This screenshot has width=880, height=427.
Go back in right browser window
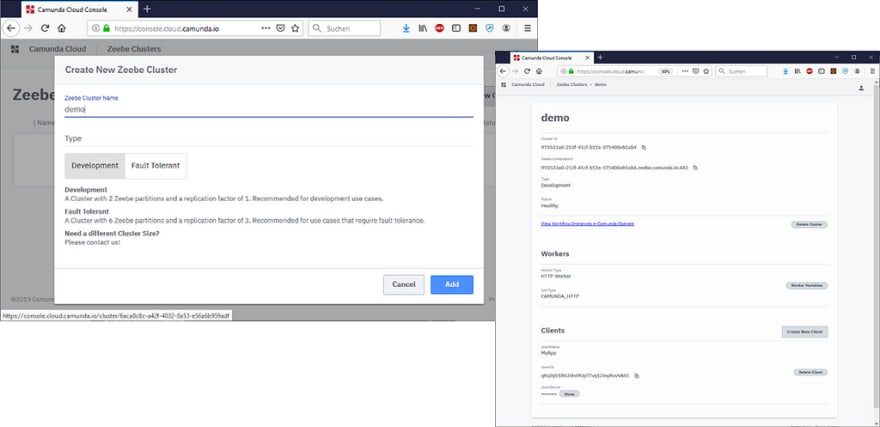pyautogui.click(x=503, y=71)
